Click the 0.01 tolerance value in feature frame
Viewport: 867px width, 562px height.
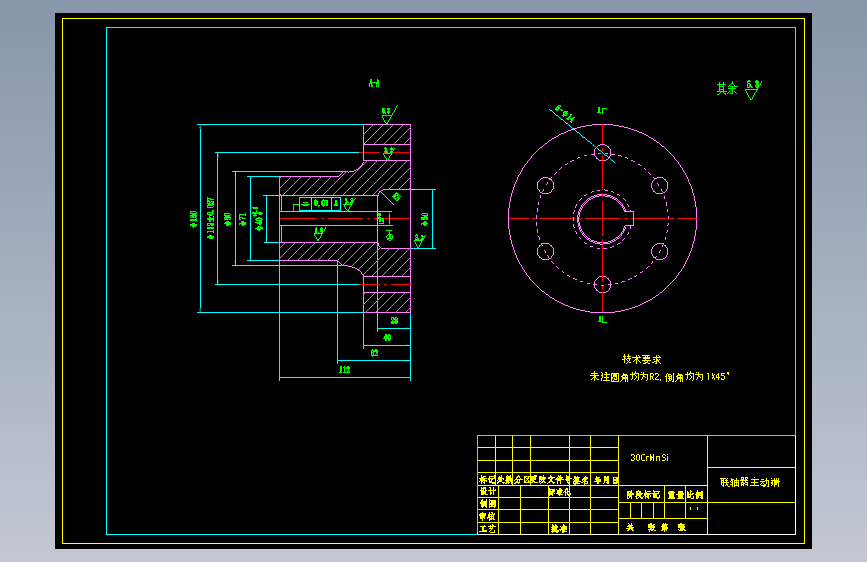pyautogui.click(x=321, y=204)
